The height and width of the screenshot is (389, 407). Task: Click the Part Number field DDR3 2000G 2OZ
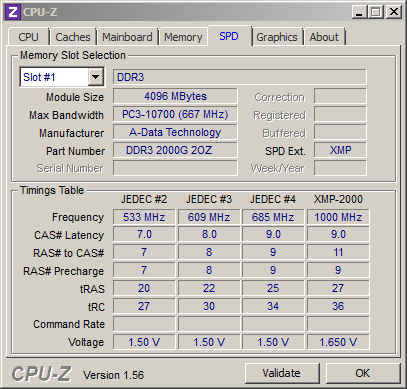click(175, 150)
